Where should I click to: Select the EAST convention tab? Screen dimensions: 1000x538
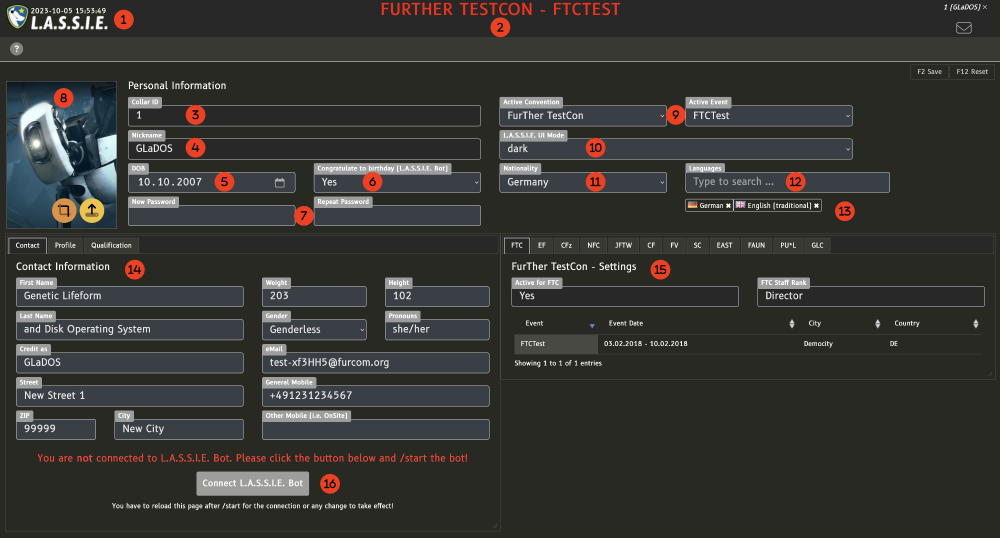coord(725,245)
